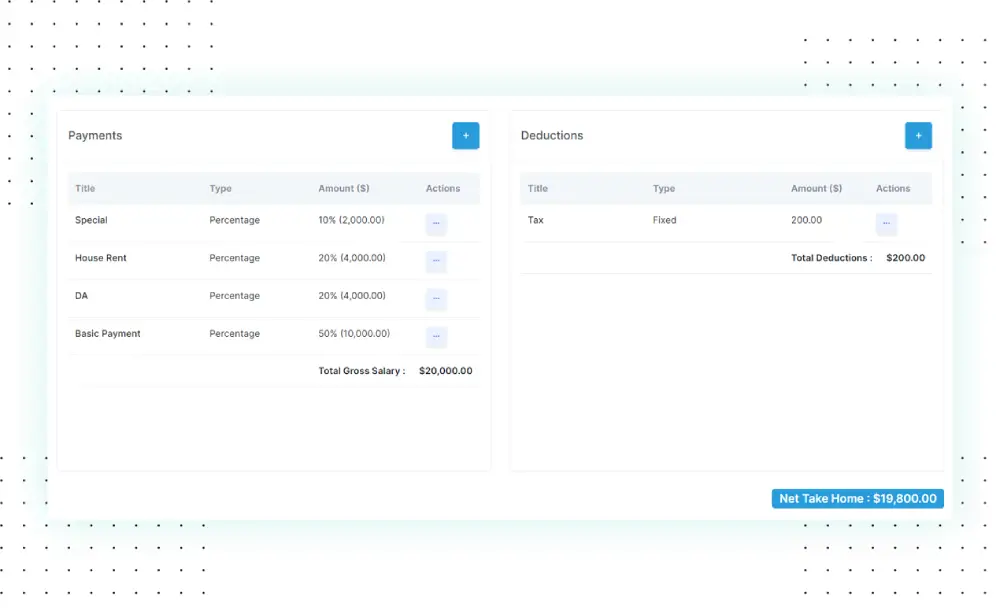Click the Deductions panel heading
The image size is (1000, 614).
click(x=551, y=135)
